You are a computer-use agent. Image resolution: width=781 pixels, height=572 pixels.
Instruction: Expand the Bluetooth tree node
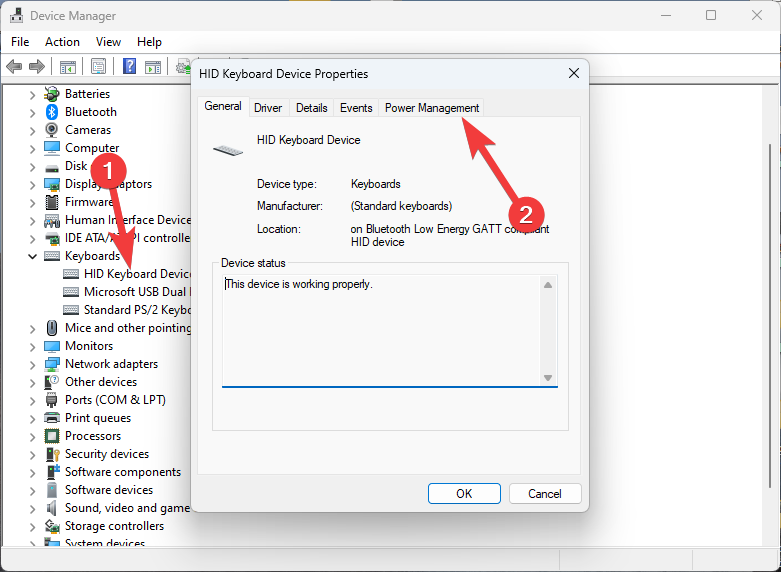[x=32, y=113]
